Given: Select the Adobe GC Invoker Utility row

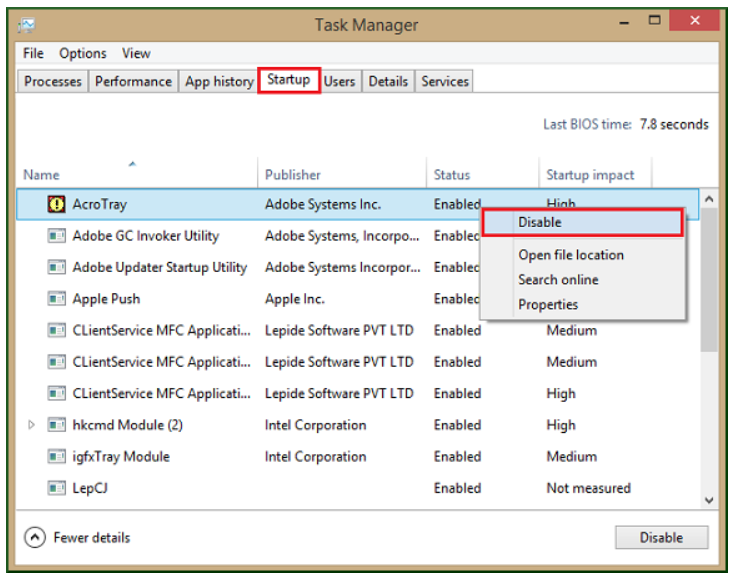Looking at the screenshot, I should pyautogui.click(x=357, y=236).
